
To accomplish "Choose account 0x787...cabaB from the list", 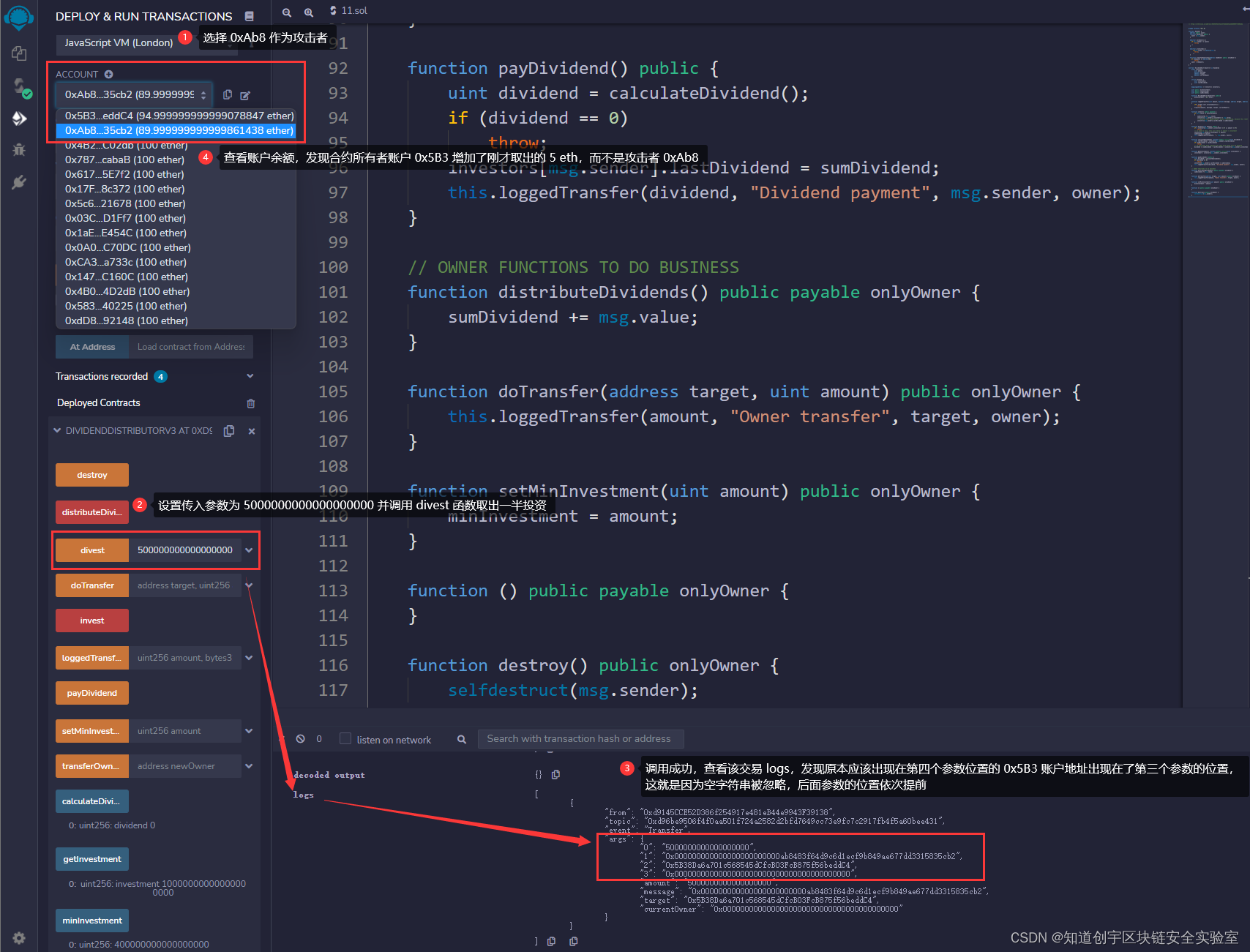I will 176,160.
